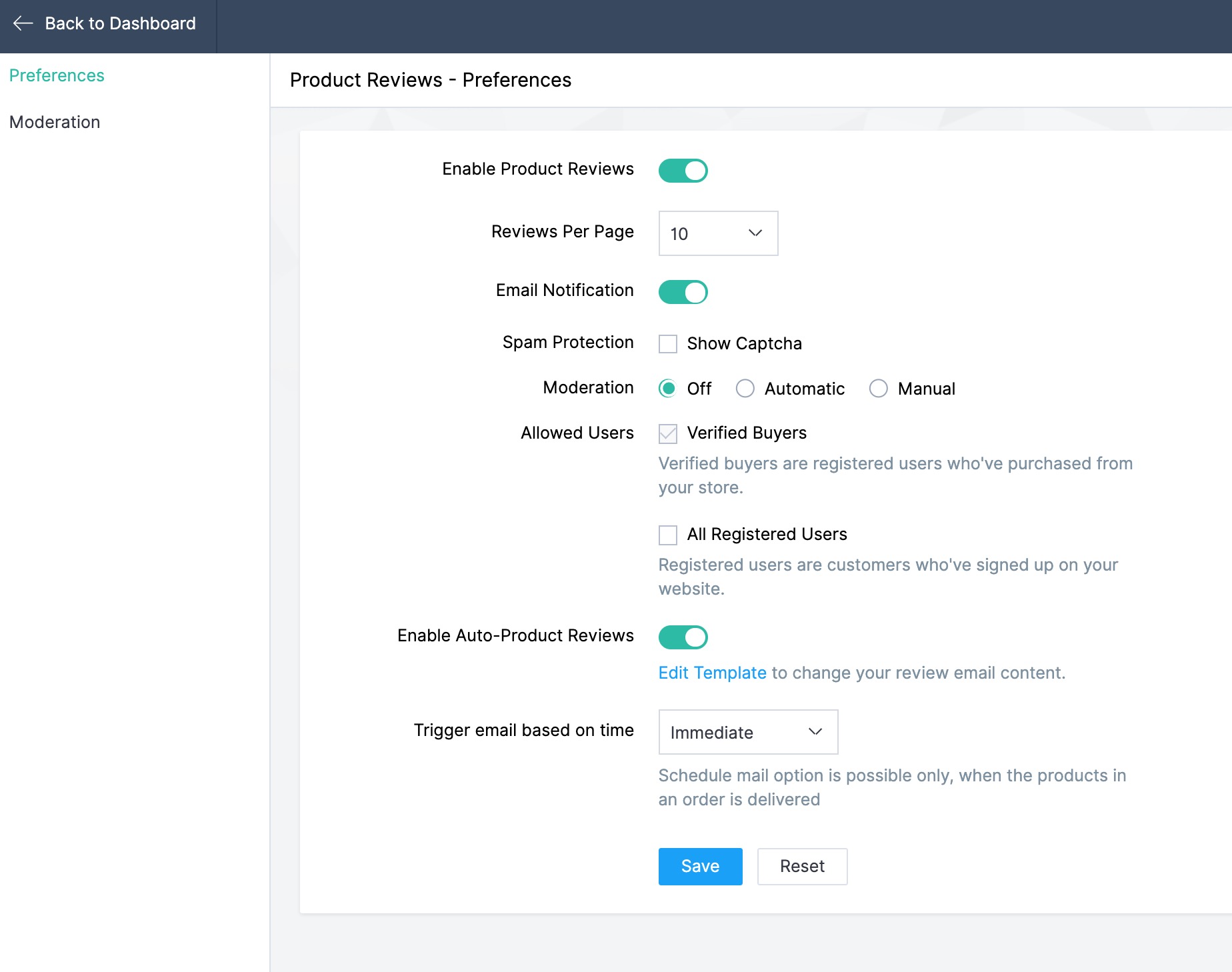1232x972 pixels.
Task: Toggle the Verified Buyers checkbox
Action: coord(668,434)
